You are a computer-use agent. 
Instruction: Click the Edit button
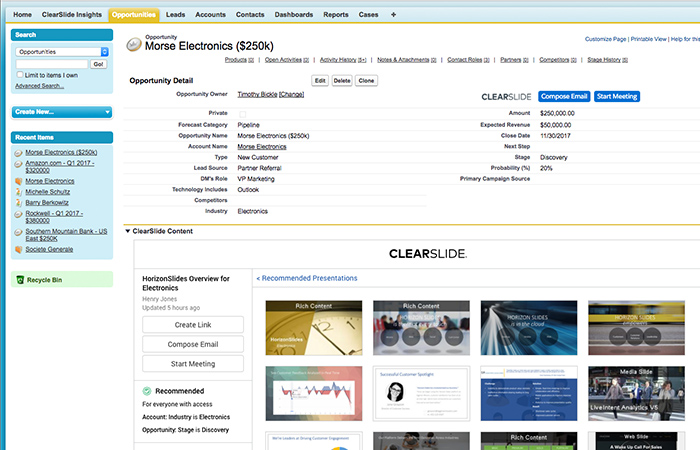pos(320,81)
